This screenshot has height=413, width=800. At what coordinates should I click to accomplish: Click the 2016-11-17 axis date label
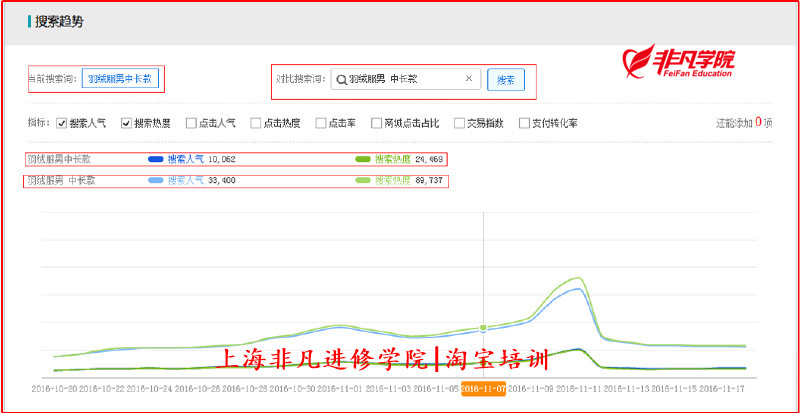pos(721,388)
